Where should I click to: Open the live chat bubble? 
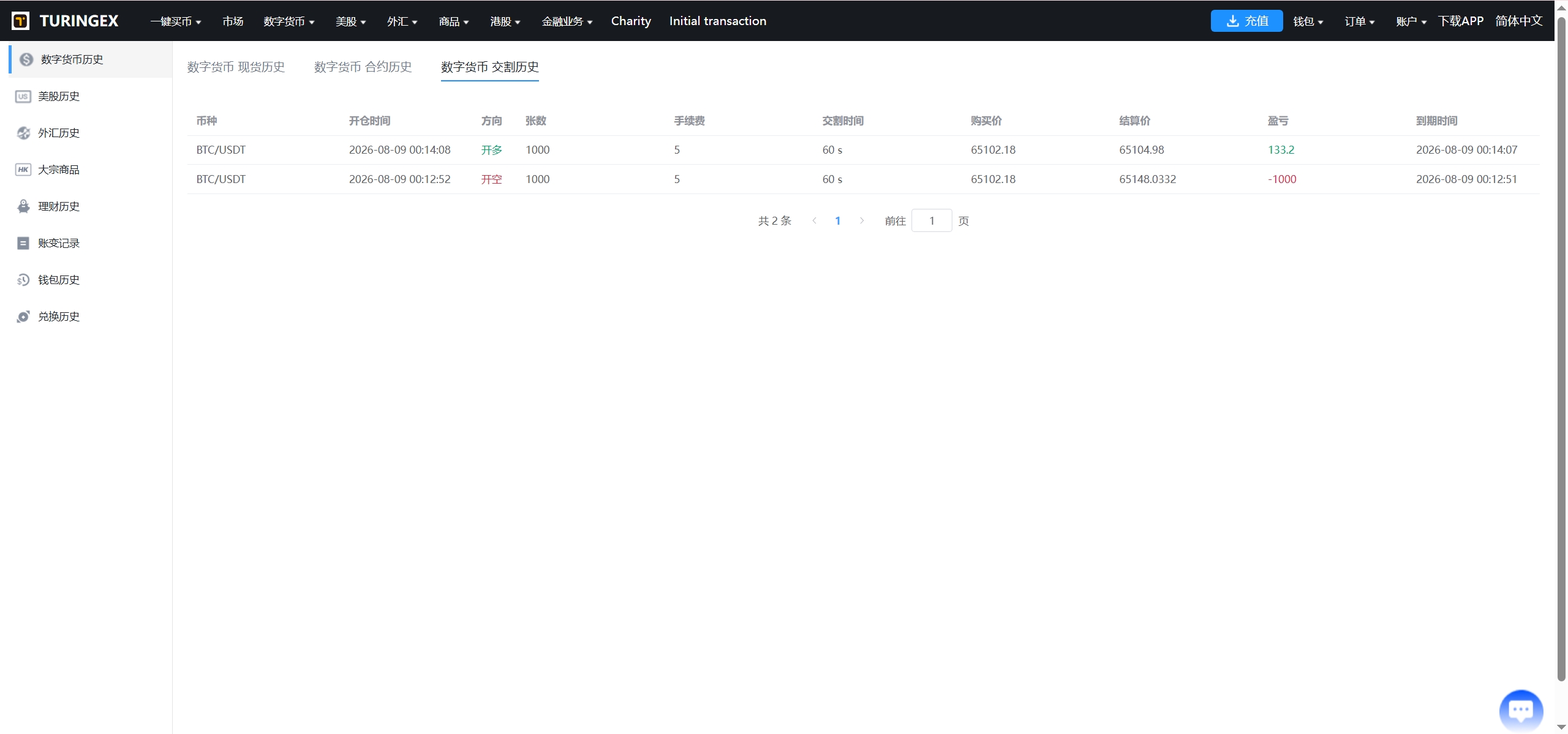(1521, 711)
